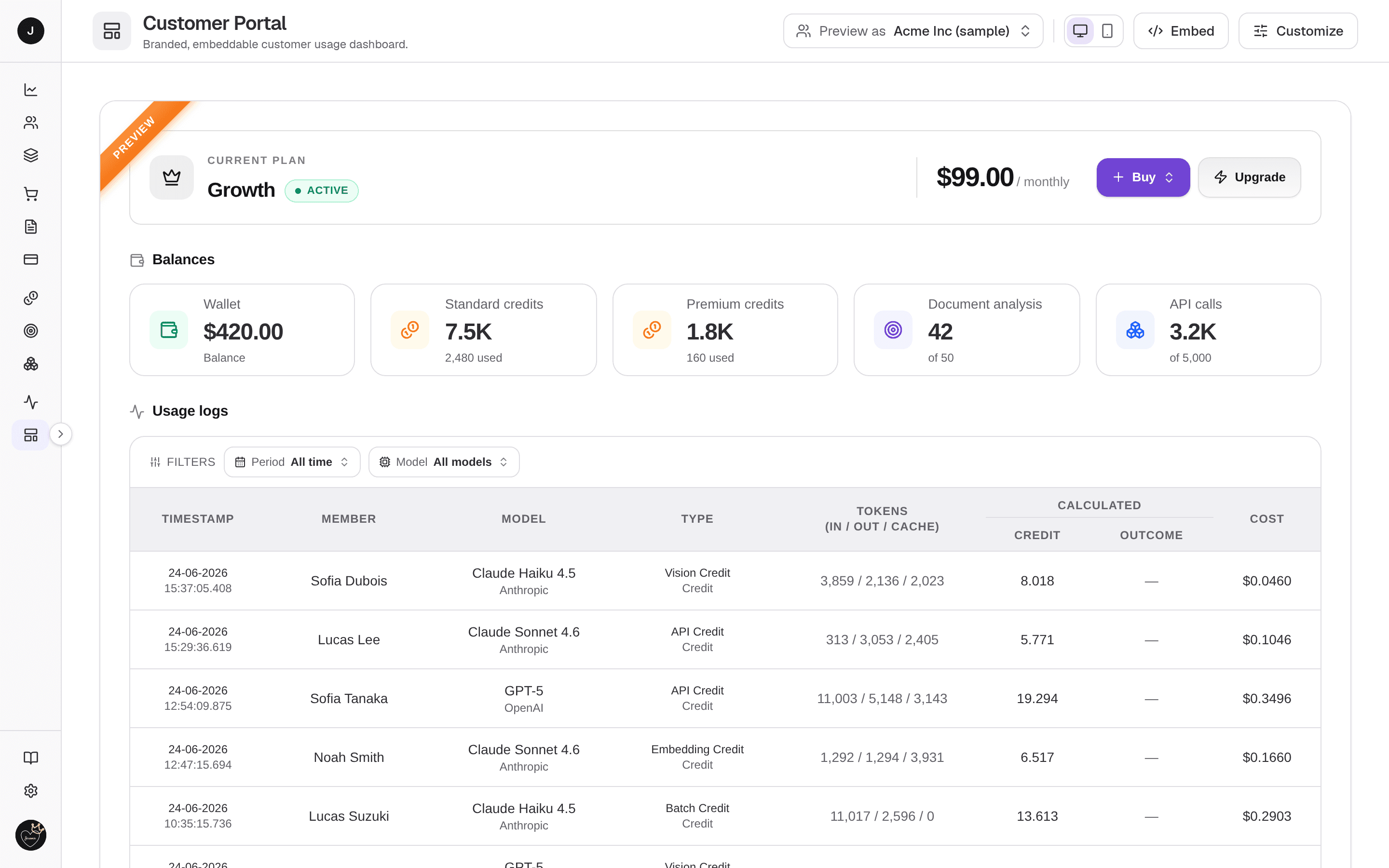This screenshot has width=1389, height=868.
Task: Click the Sofia Tanaka member cell
Action: point(348,699)
